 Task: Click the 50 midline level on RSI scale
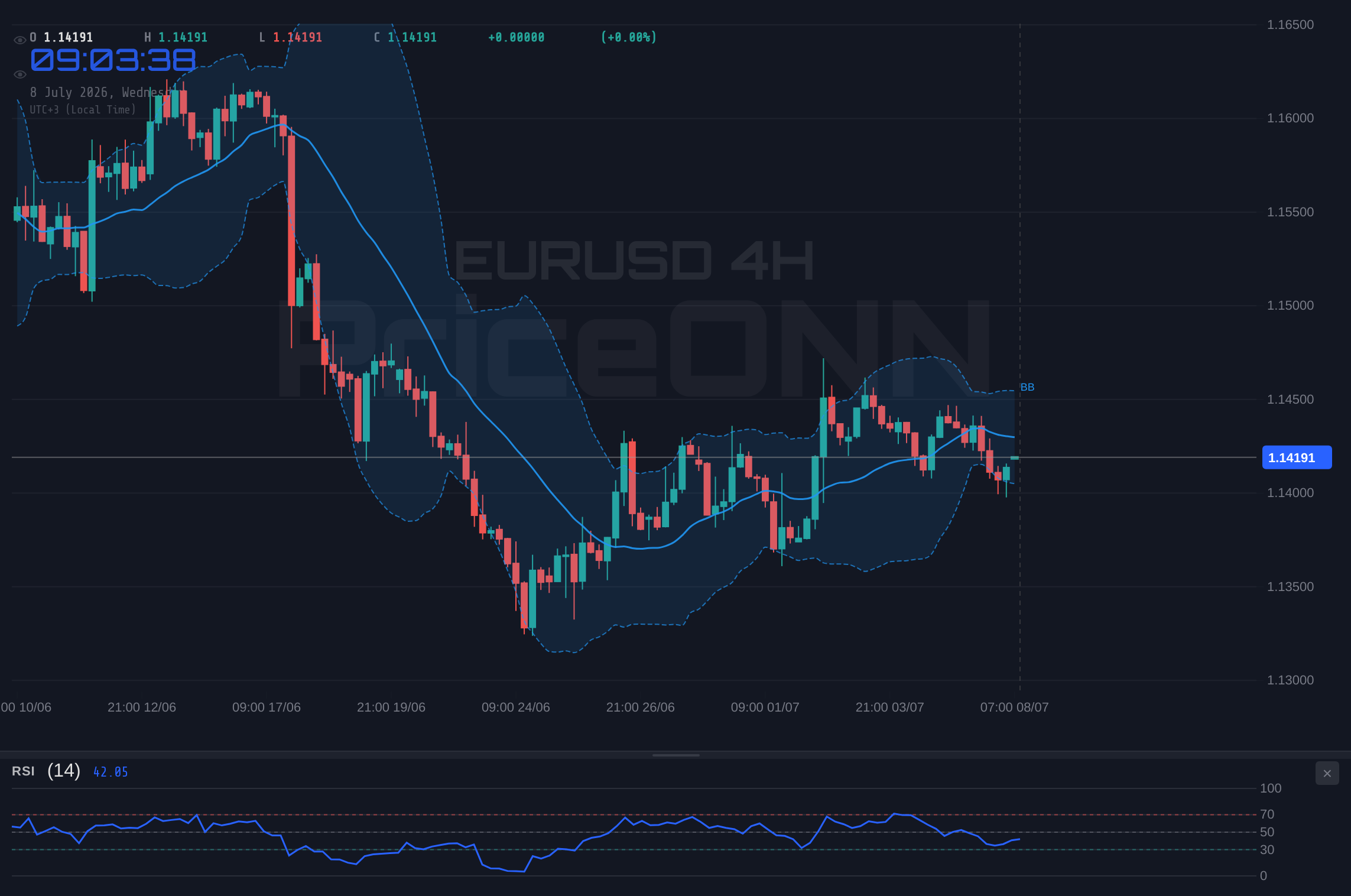tap(1267, 832)
